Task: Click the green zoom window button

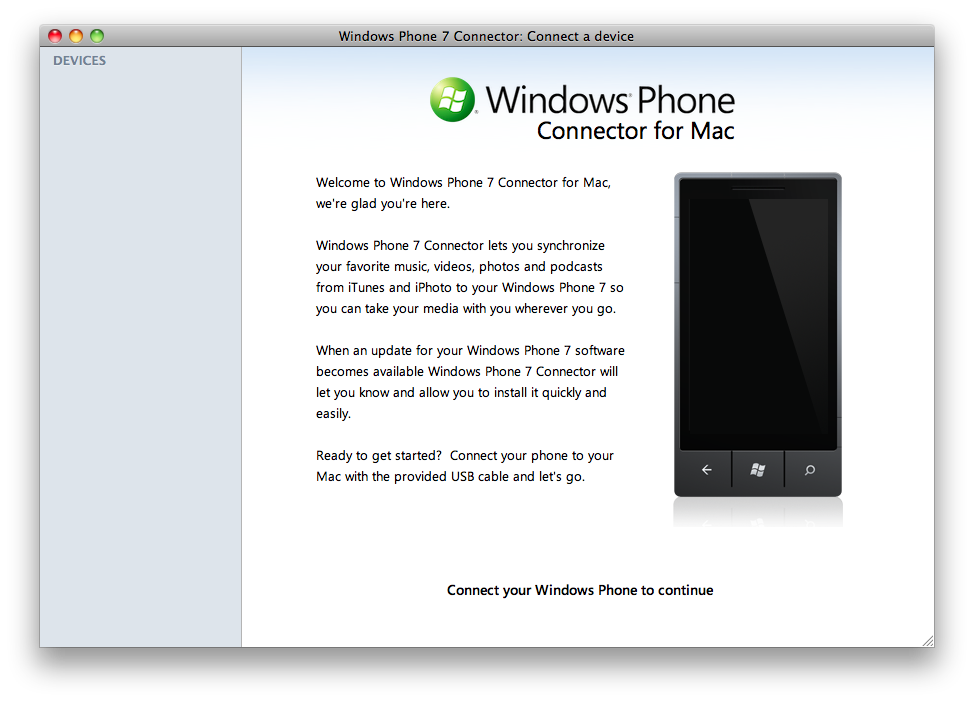Action: point(97,36)
